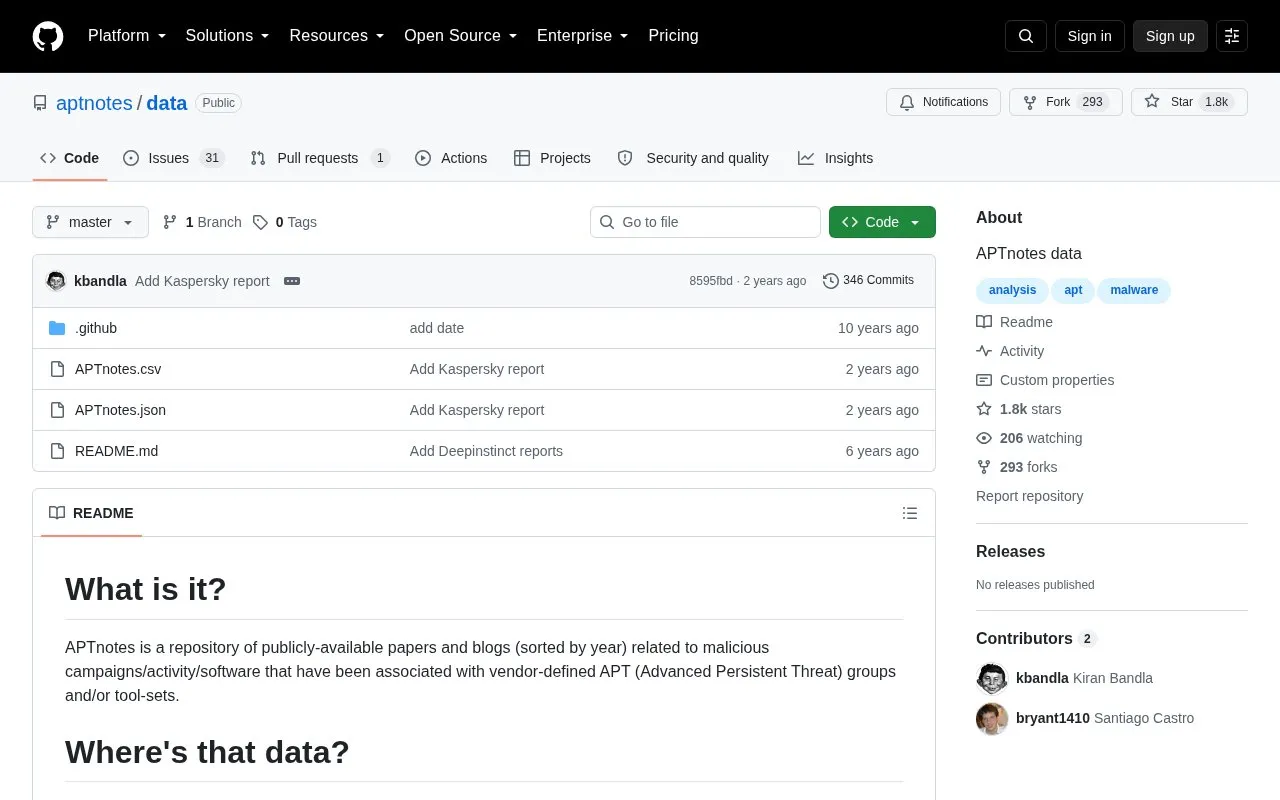Screen dimensions: 1280x800
Task: Open the 346 Commits history link
Action: [868, 281]
